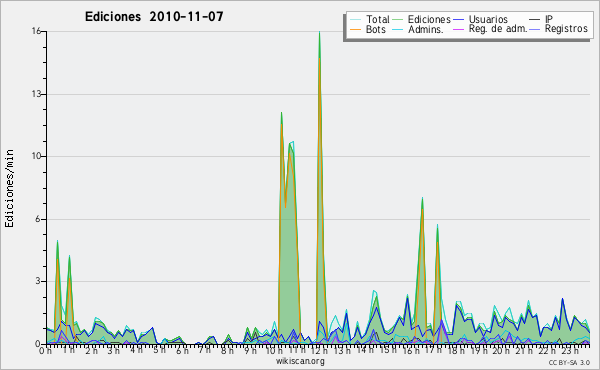Click the 'CC BY-SA 3.0' license text
Viewport: 600px width, 370px height.
pyautogui.click(x=569, y=363)
